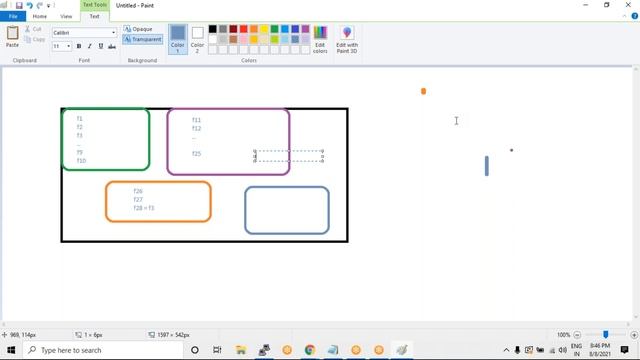Open Edit colors dialog
Image resolution: width=640 pixels, height=360 pixels.
320,40
